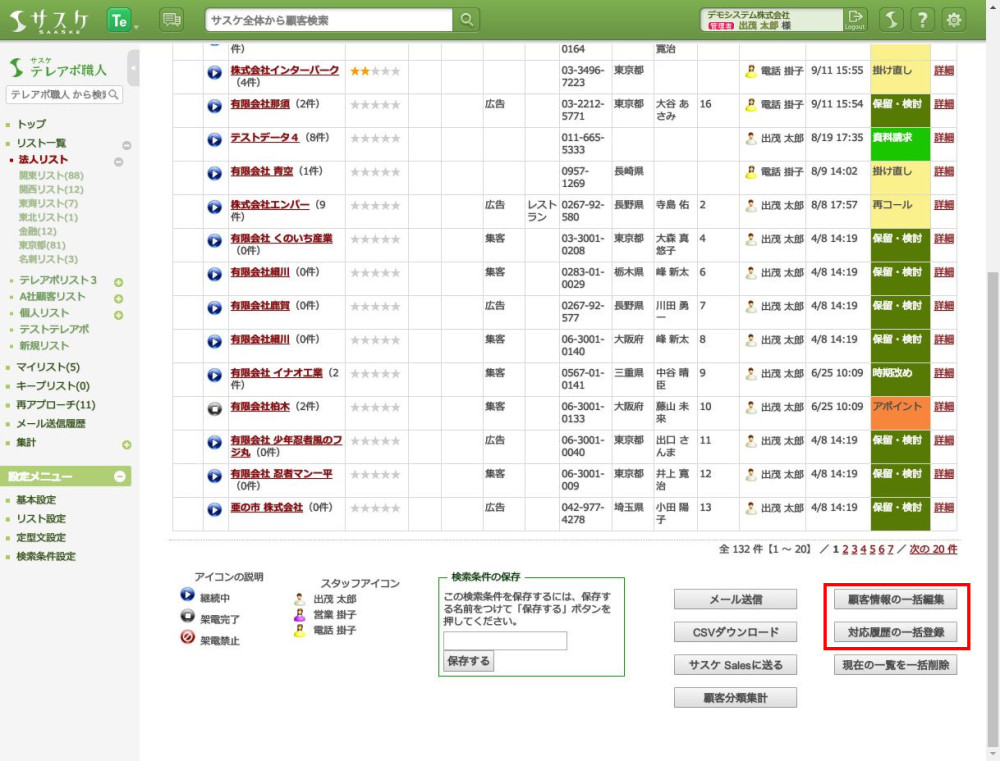Open the settings gear in top bar
The height and width of the screenshot is (761, 1000).
coord(954,20)
